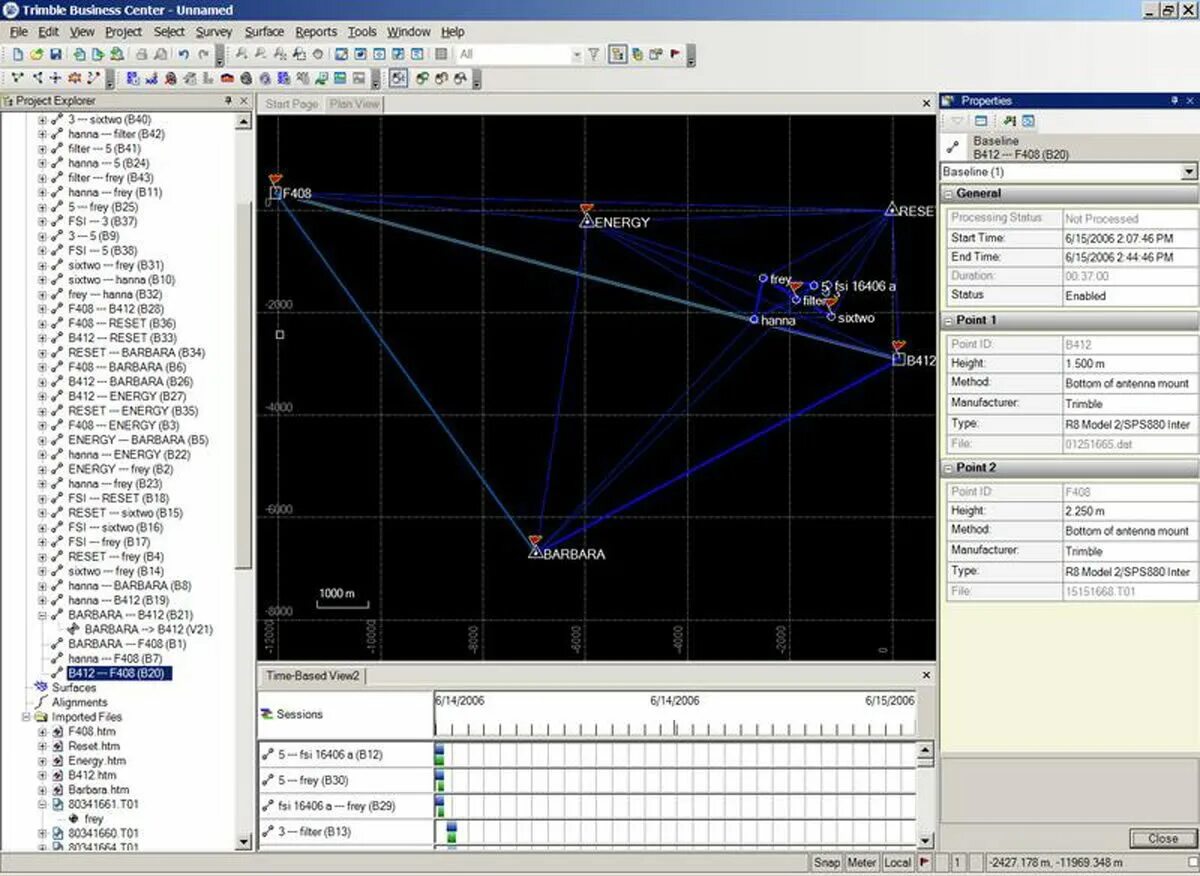Collapse the 80341661.T01 file node
This screenshot has width=1200, height=876.
point(42,804)
